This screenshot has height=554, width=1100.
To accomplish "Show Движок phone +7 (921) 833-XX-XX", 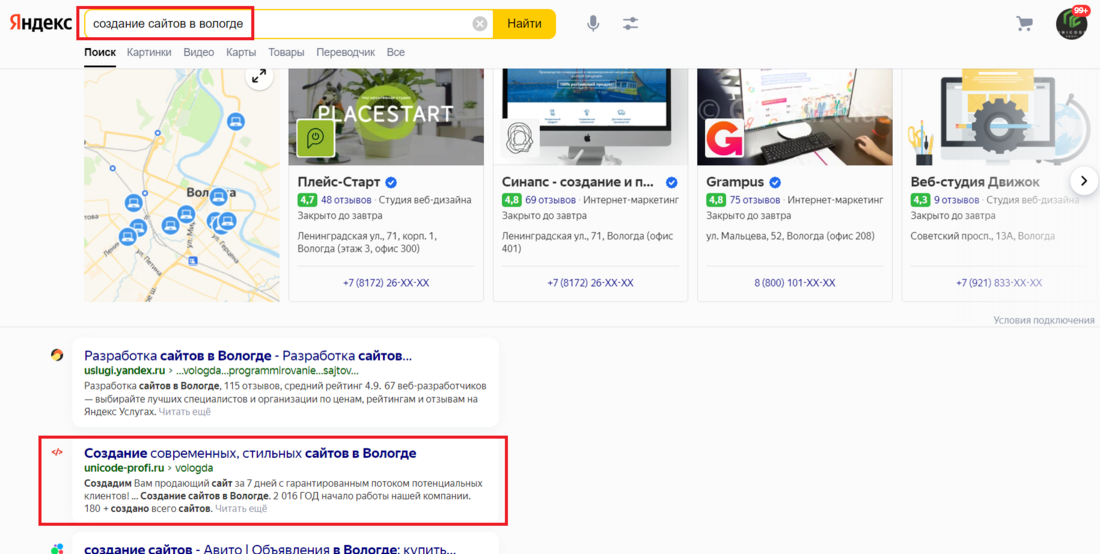I will 999,283.
